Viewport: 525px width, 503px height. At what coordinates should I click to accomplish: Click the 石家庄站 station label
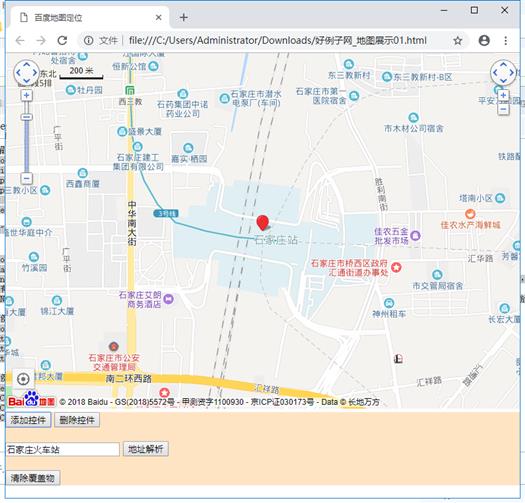click(276, 240)
